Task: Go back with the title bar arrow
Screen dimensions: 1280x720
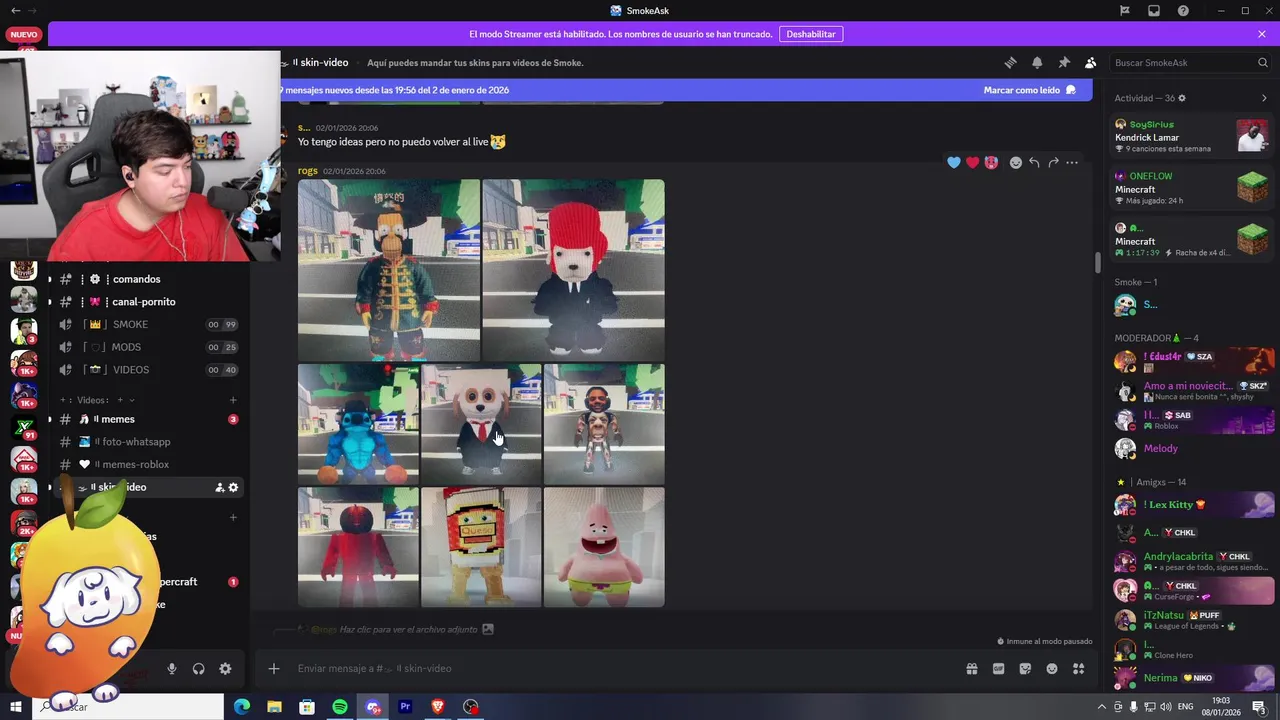Action: (x=15, y=11)
